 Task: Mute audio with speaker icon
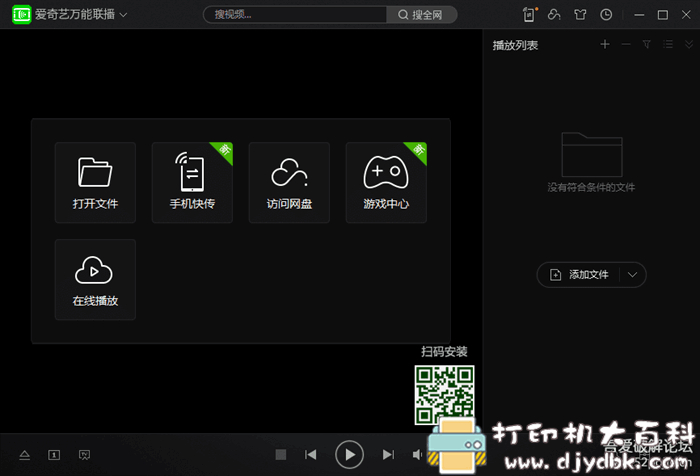pos(417,455)
